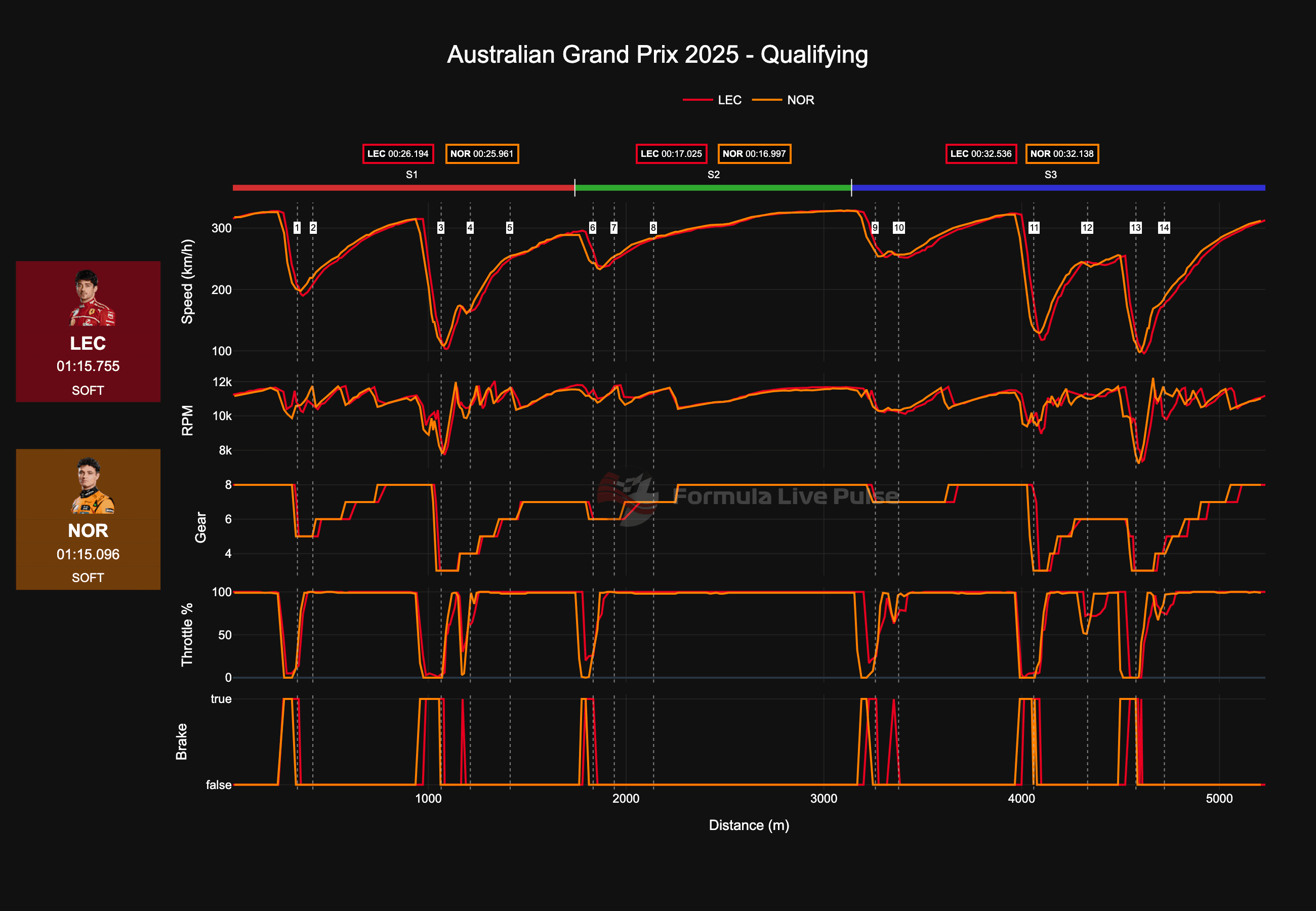This screenshot has width=1316, height=911.
Task: Expand the LEC S3 time badge 00:32.536
Action: (981, 153)
